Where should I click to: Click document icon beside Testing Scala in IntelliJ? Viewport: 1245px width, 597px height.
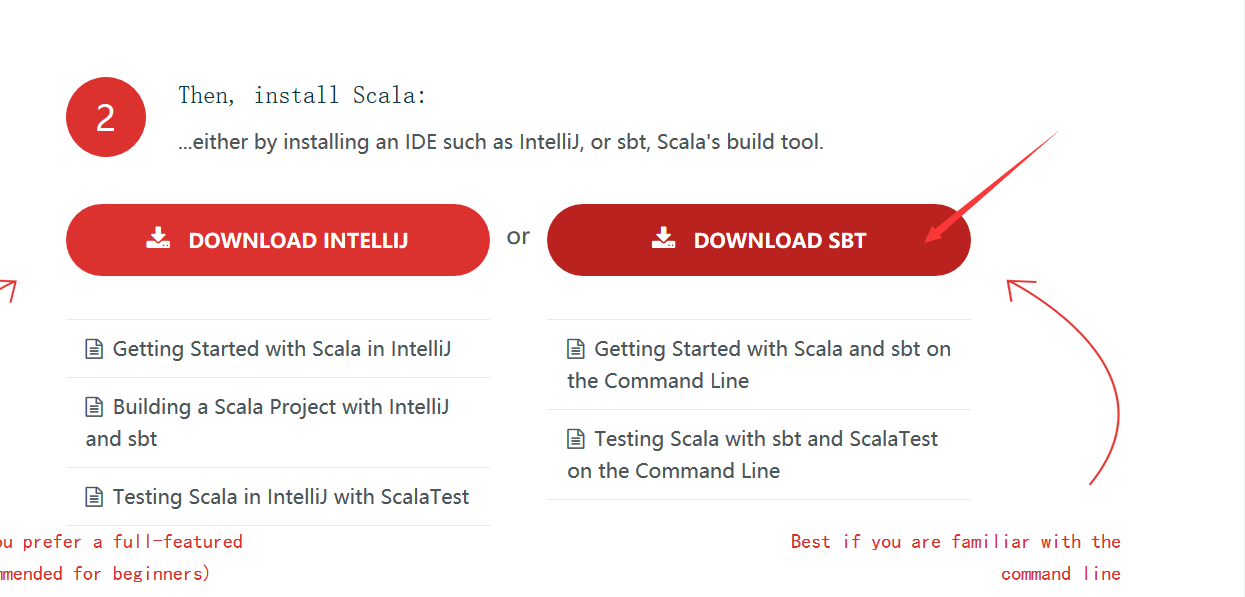click(x=94, y=497)
